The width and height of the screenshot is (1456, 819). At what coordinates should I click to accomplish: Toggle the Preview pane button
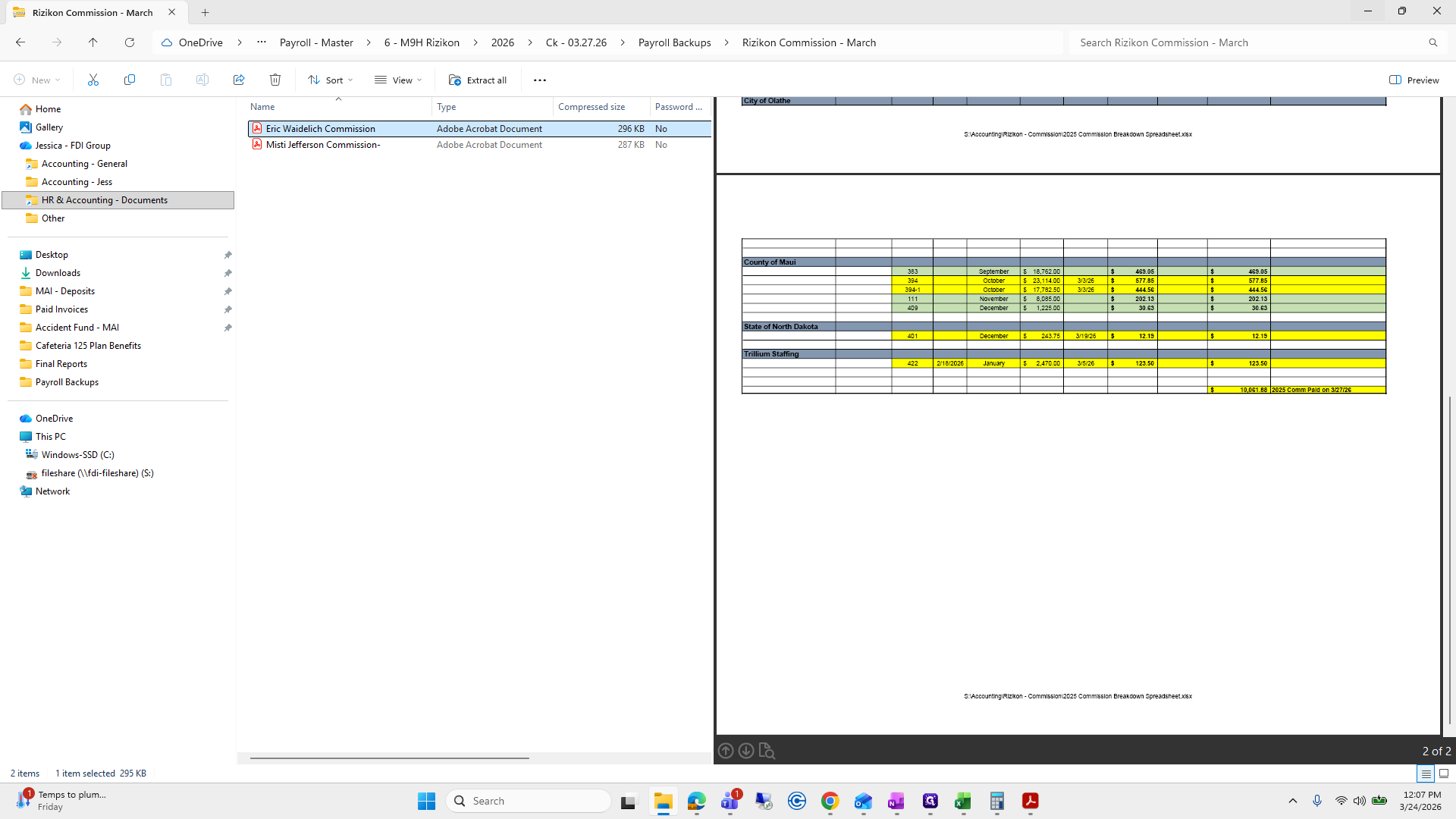tap(1414, 80)
